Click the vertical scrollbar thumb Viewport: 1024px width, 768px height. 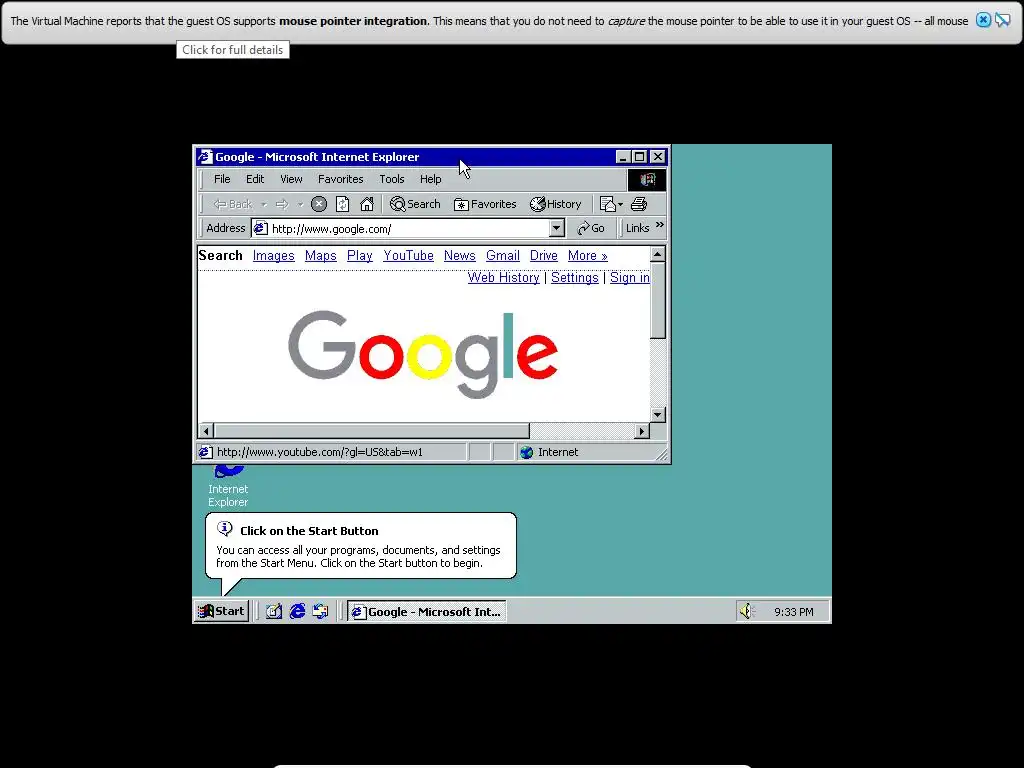[658, 300]
